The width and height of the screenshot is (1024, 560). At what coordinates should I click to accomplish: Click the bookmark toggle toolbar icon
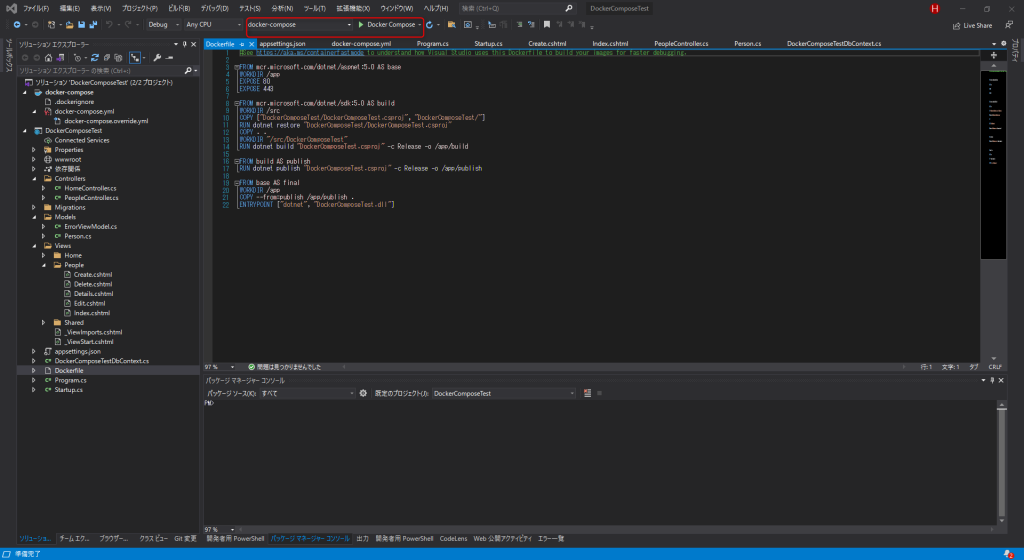coord(547,24)
